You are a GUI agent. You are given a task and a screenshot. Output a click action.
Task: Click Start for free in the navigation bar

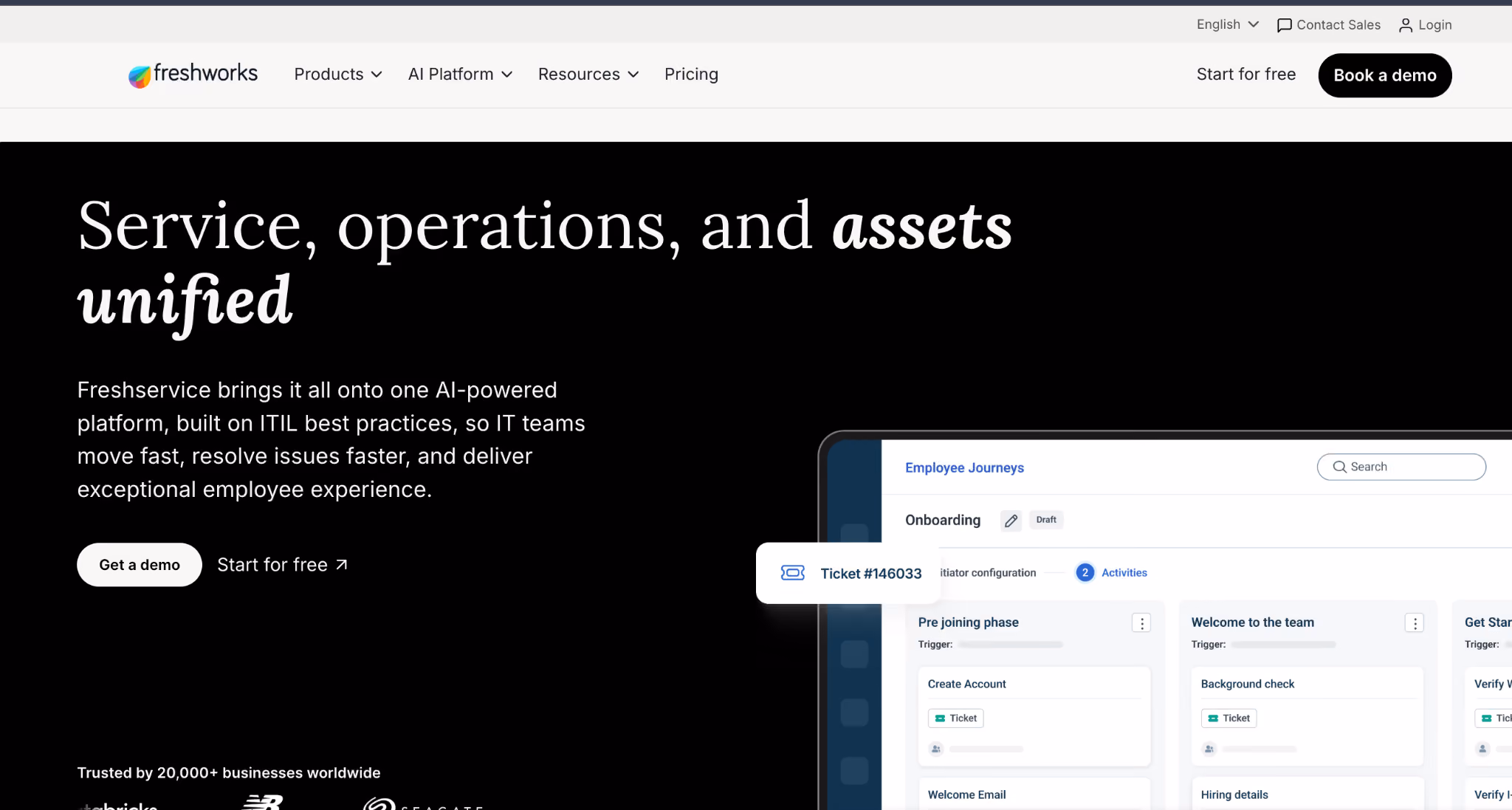[1246, 75]
